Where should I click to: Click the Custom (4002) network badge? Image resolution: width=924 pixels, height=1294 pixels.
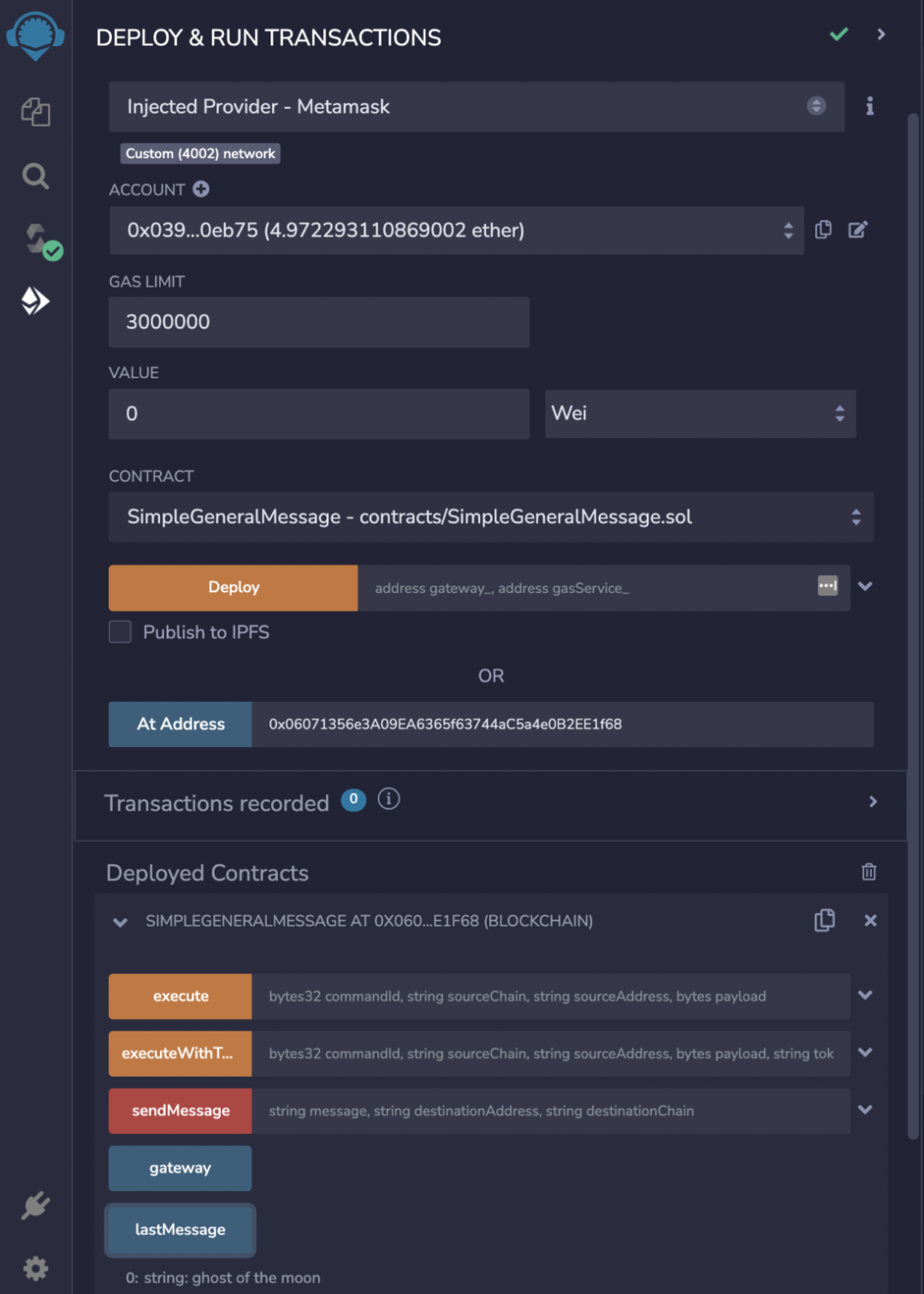coord(200,153)
